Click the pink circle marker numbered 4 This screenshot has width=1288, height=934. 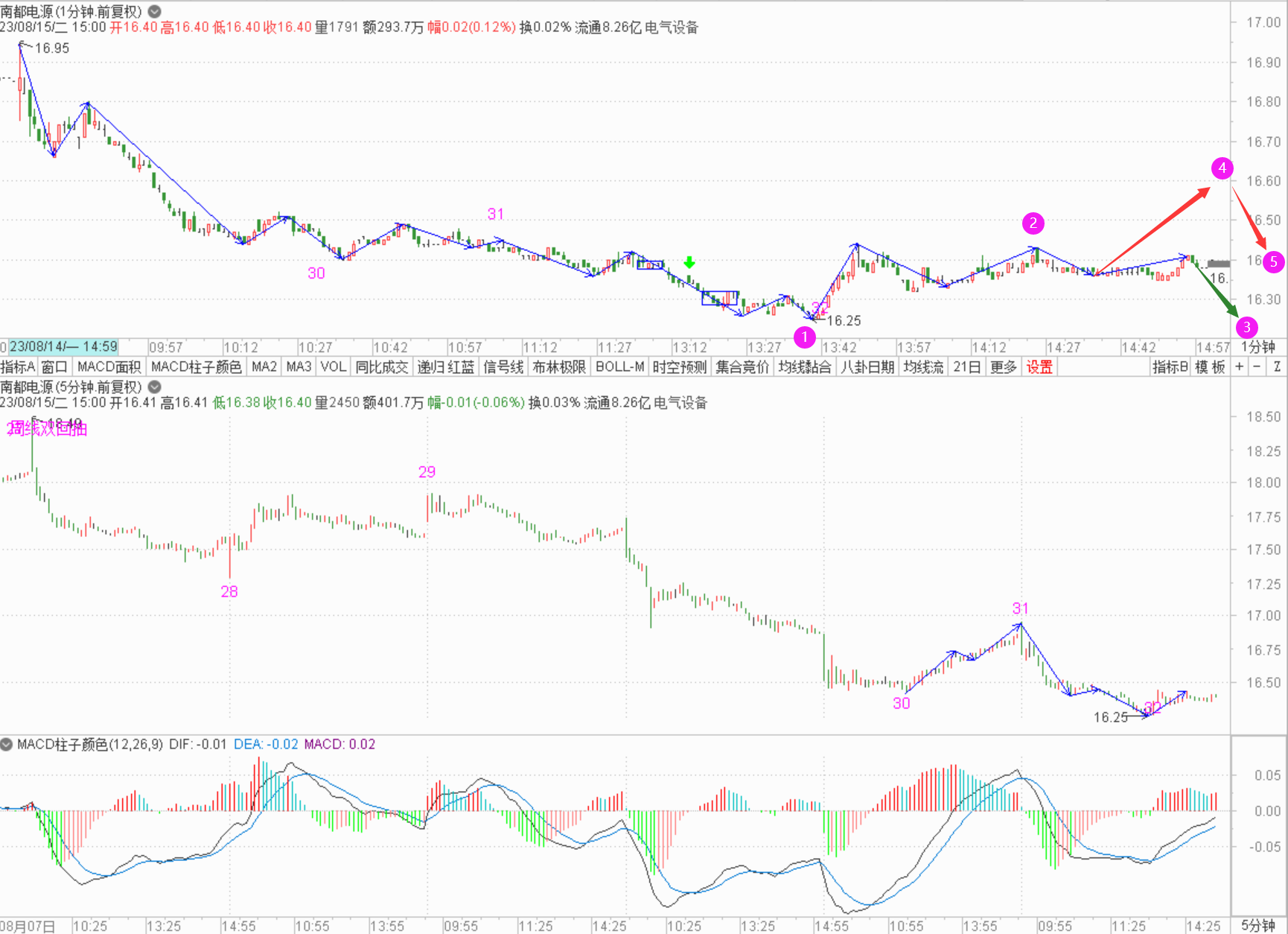pyautogui.click(x=1222, y=168)
